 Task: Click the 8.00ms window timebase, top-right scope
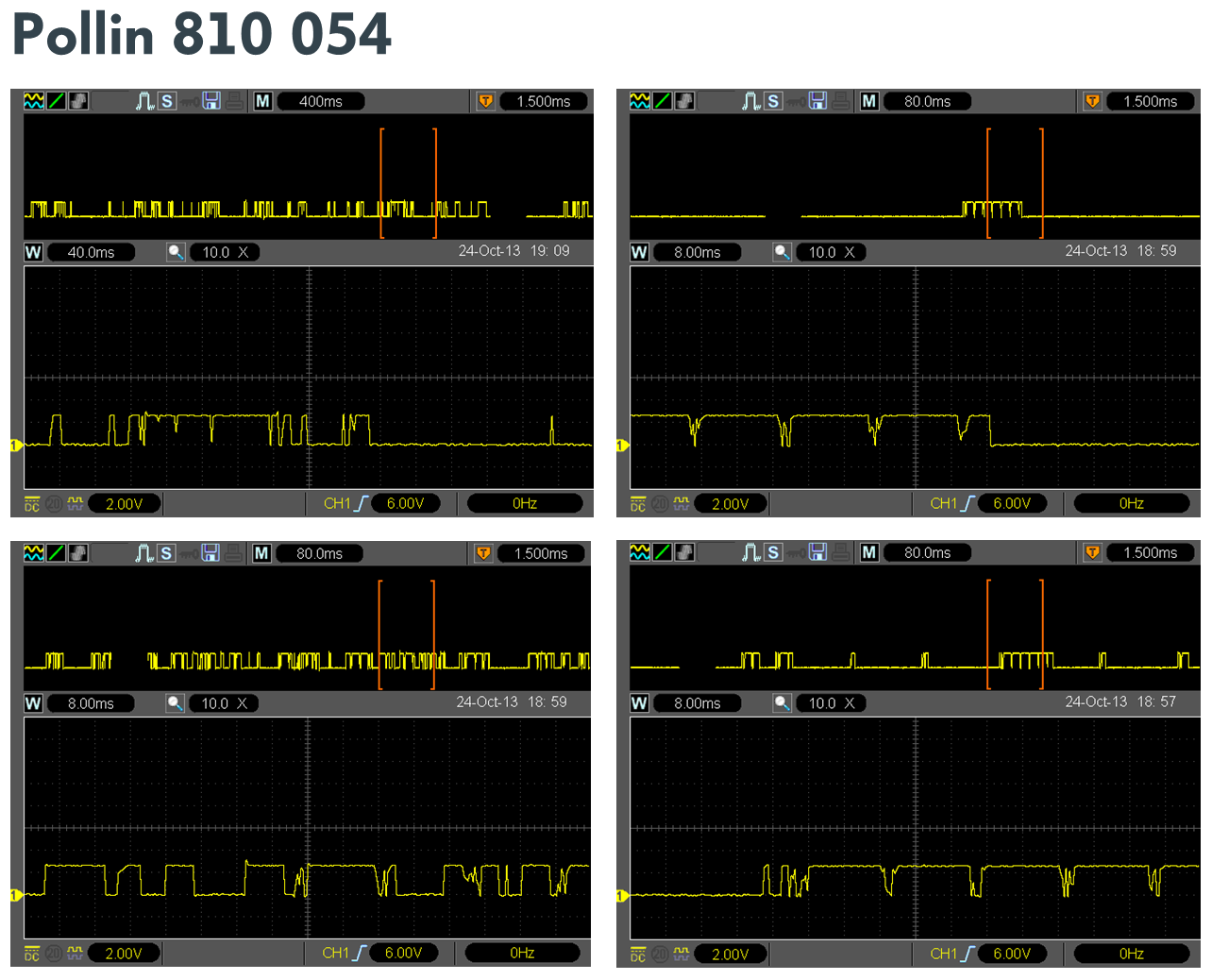(x=698, y=252)
